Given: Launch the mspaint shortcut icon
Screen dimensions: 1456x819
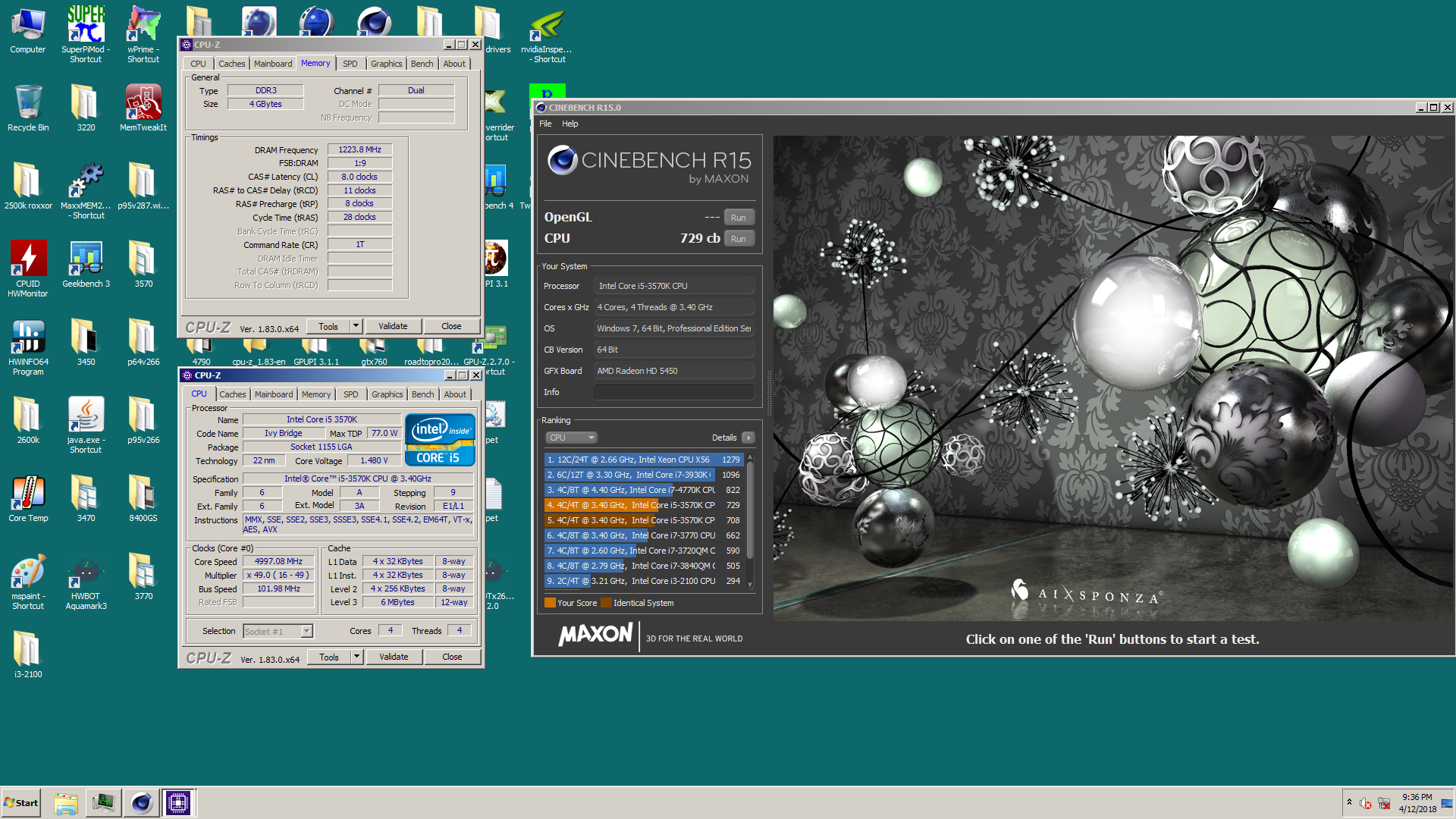Looking at the screenshot, I should pos(28,582).
